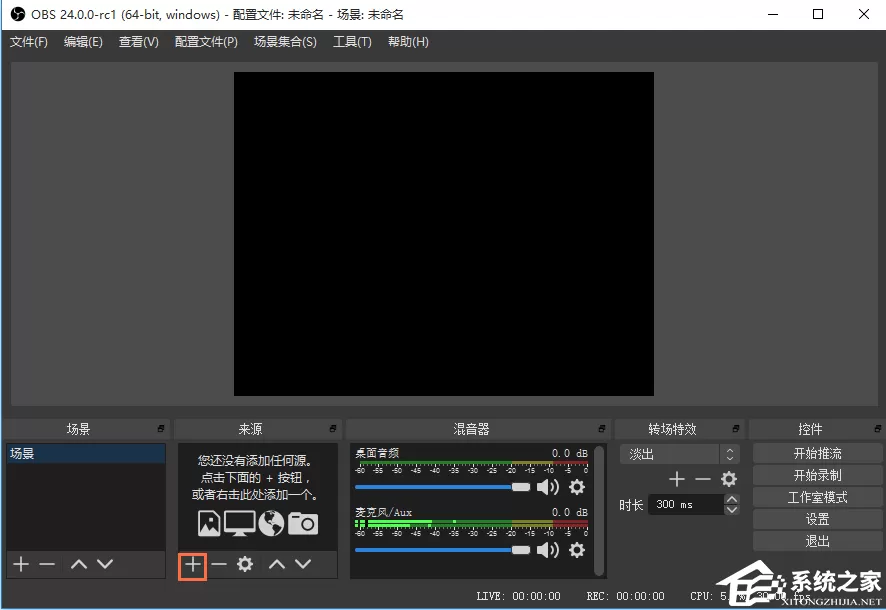Add a new source with plus button
The image size is (886, 610).
pyautogui.click(x=193, y=564)
